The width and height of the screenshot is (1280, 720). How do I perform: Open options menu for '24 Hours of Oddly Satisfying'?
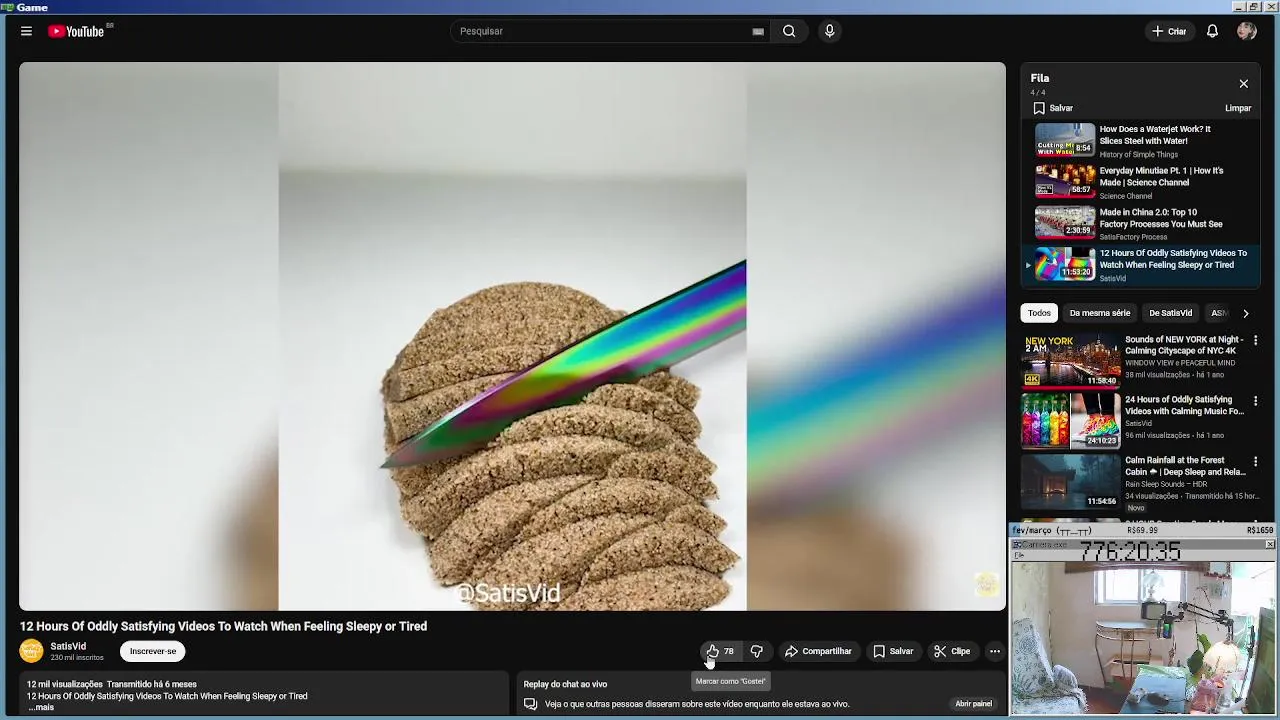point(1255,401)
